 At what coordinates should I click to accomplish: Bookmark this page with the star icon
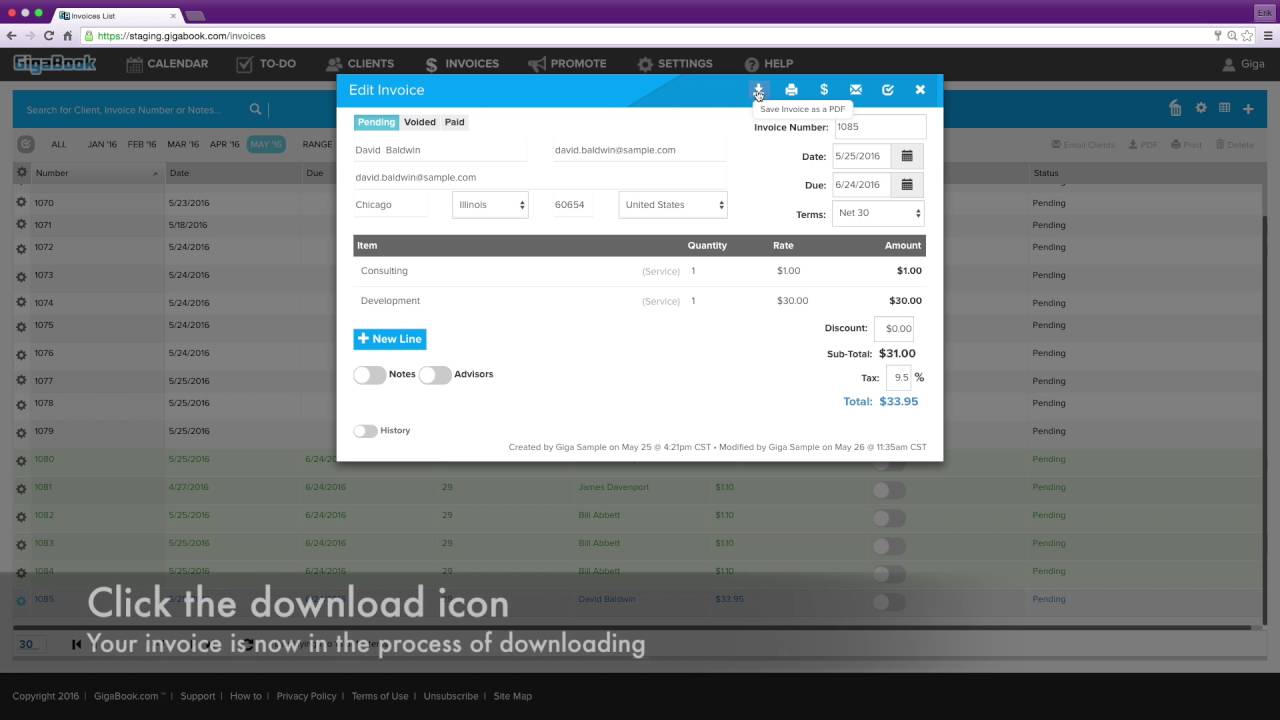coord(1247,36)
